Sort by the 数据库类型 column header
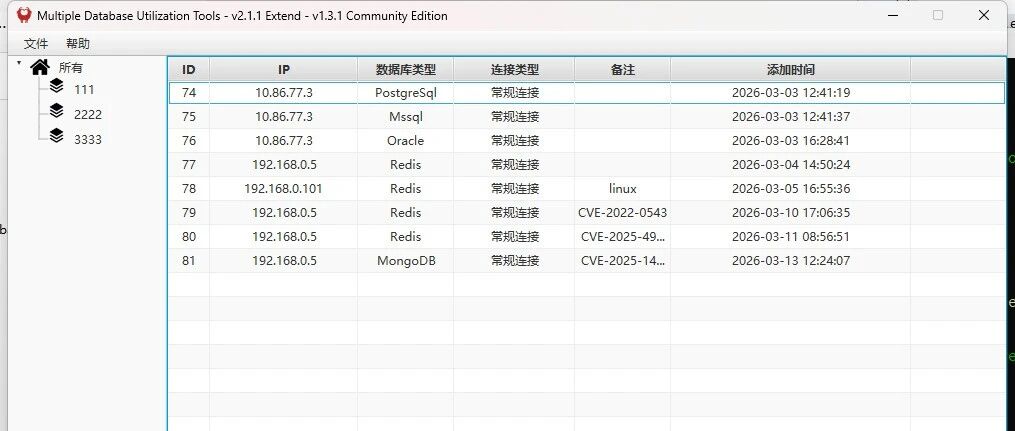Viewport: 1015px width, 431px height. point(406,70)
